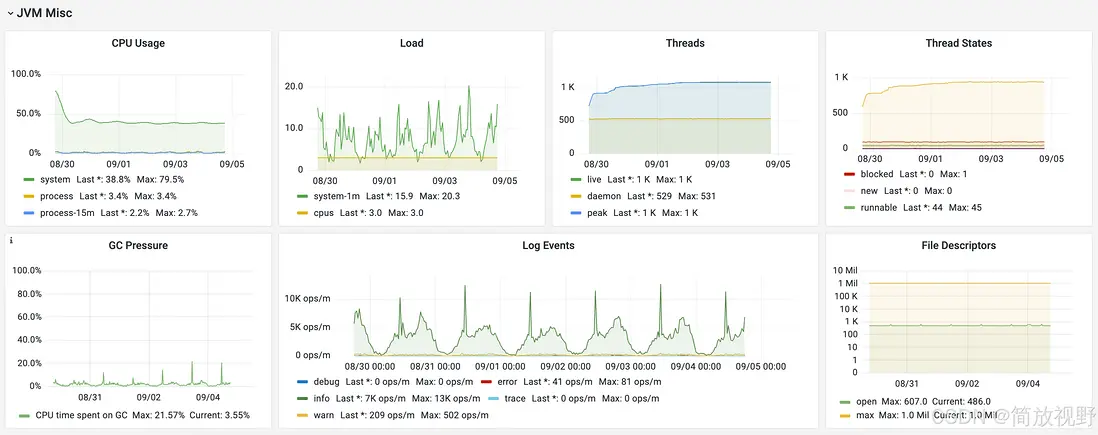Click the green runnable series legend icon

tap(849, 208)
